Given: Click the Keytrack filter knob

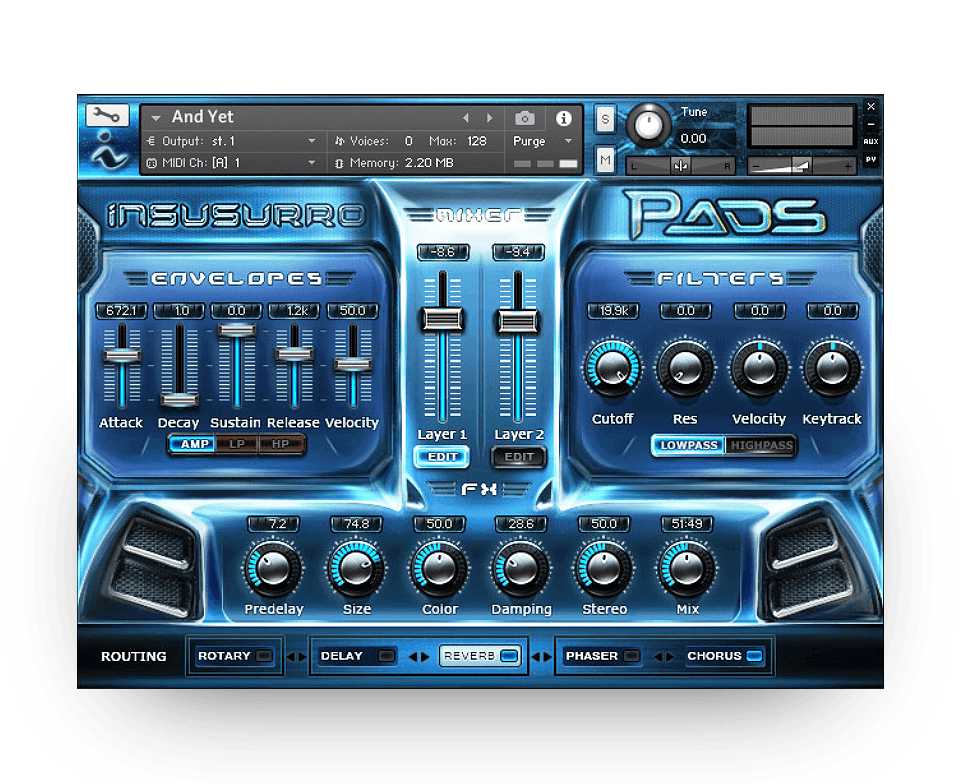Looking at the screenshot, I should (x=832, y=368).
